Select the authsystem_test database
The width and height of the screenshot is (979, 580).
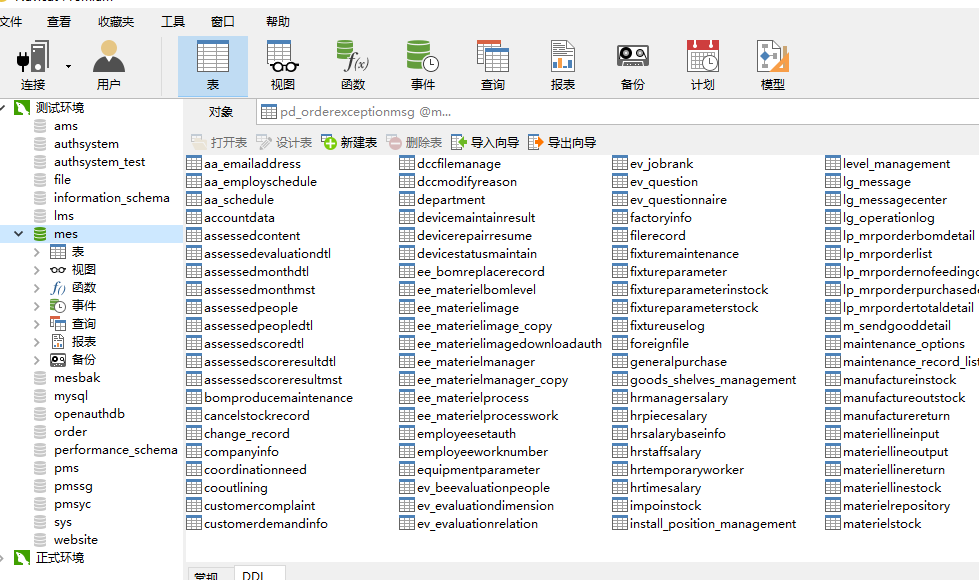99,162
